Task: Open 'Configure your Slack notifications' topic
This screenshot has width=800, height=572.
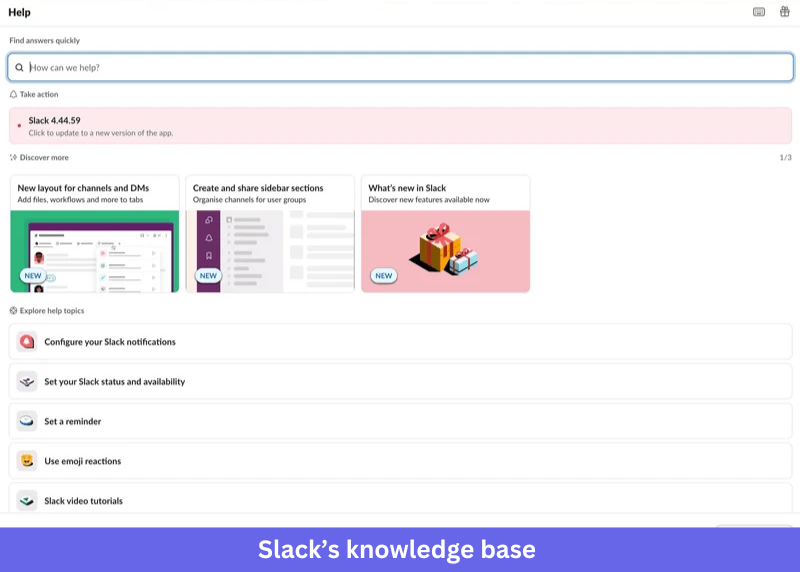Action: point(401,341)
